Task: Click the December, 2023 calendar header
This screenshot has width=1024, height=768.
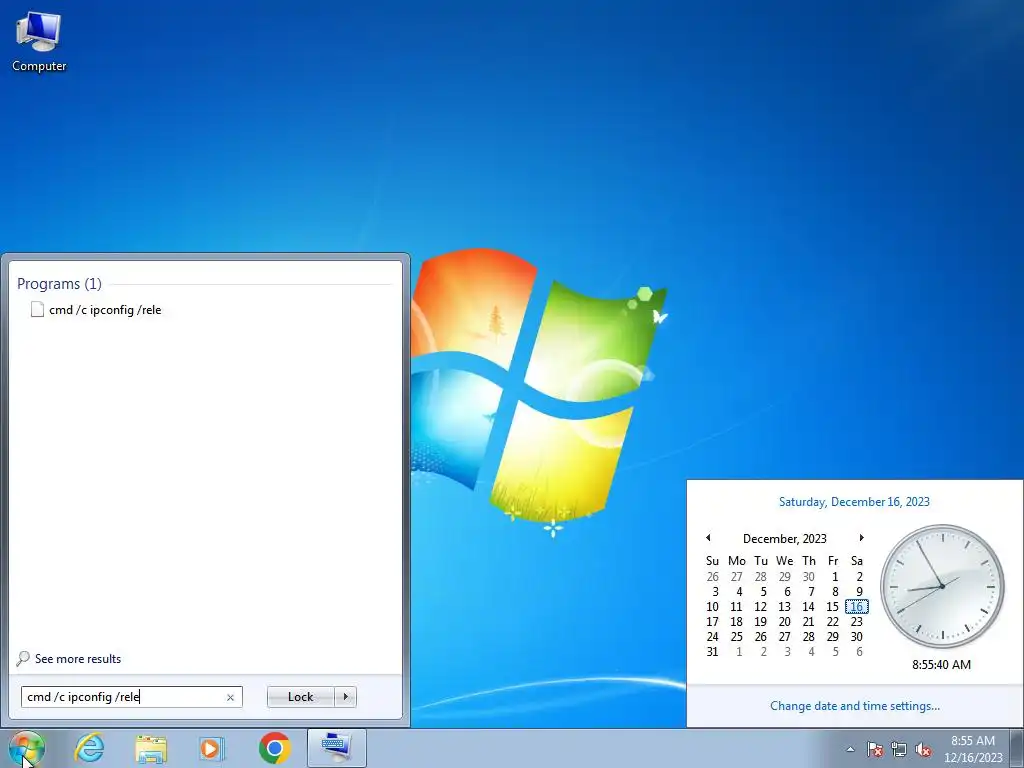Action: click(785, 538)
